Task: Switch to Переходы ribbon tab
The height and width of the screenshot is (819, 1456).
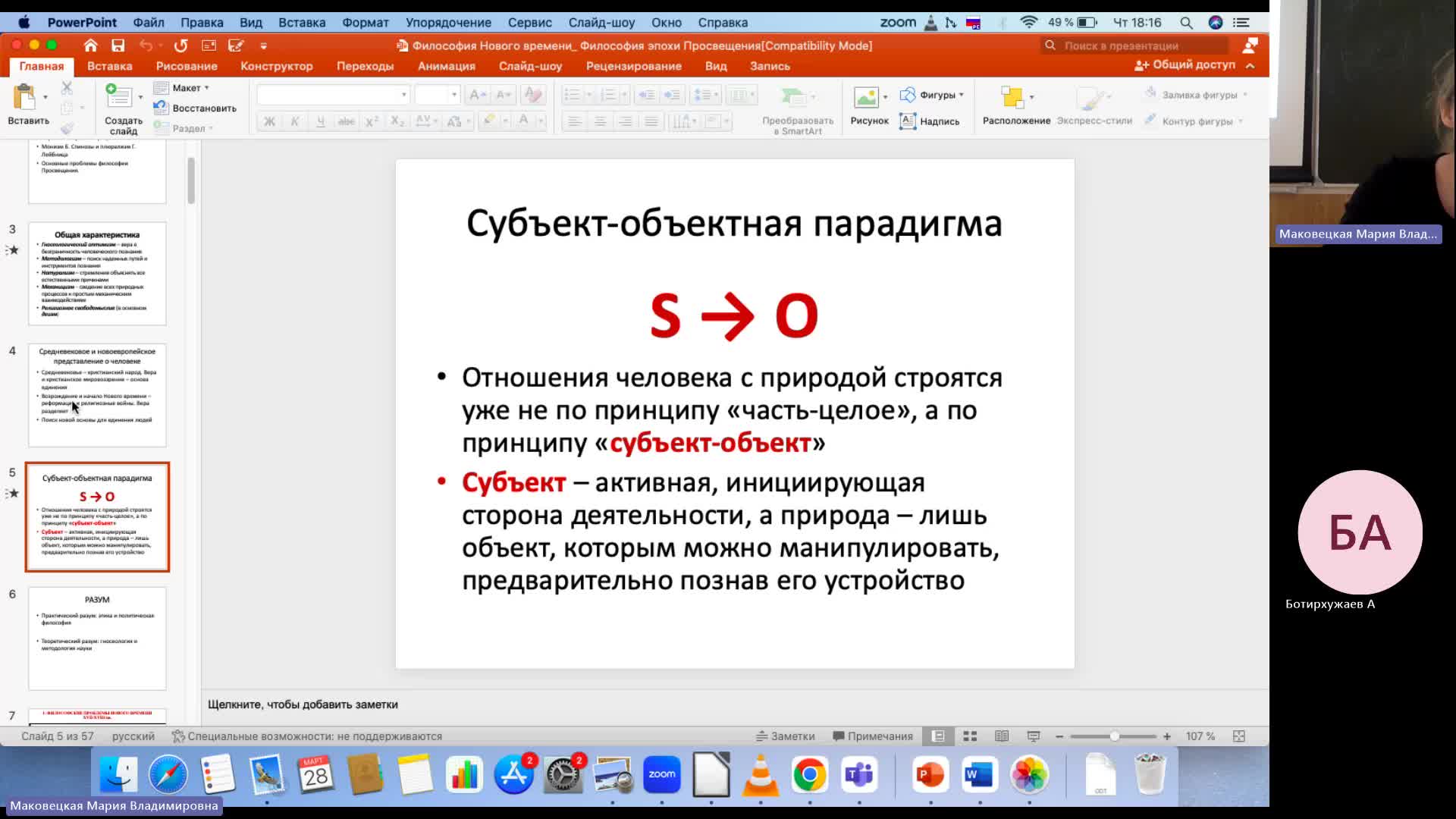Action: 366,66
